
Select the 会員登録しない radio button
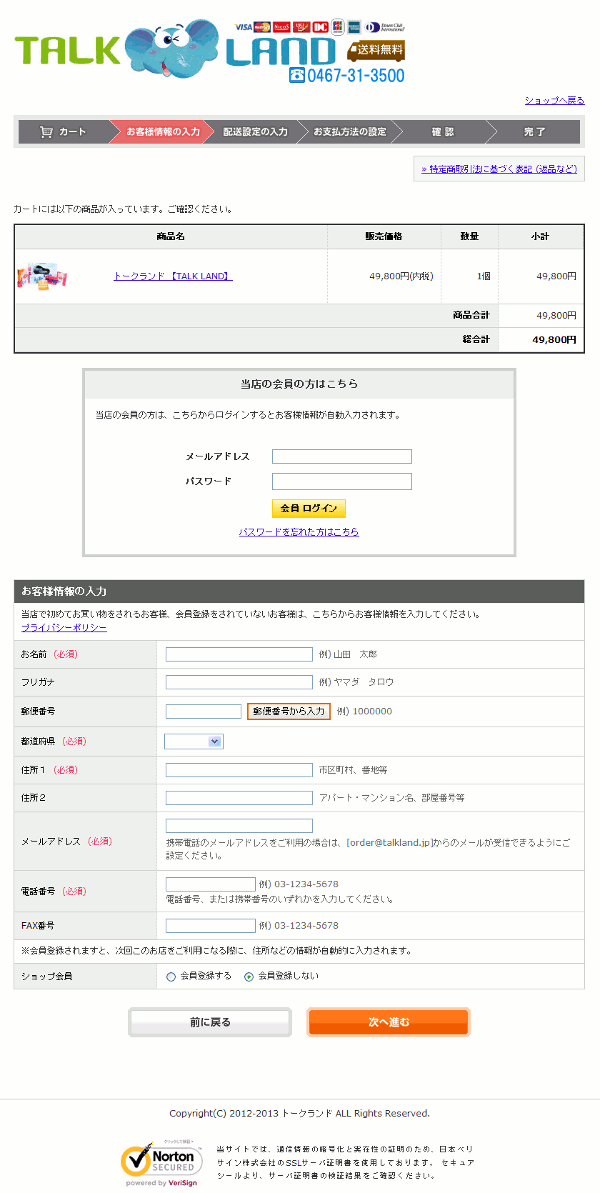(x=249, y=976)
